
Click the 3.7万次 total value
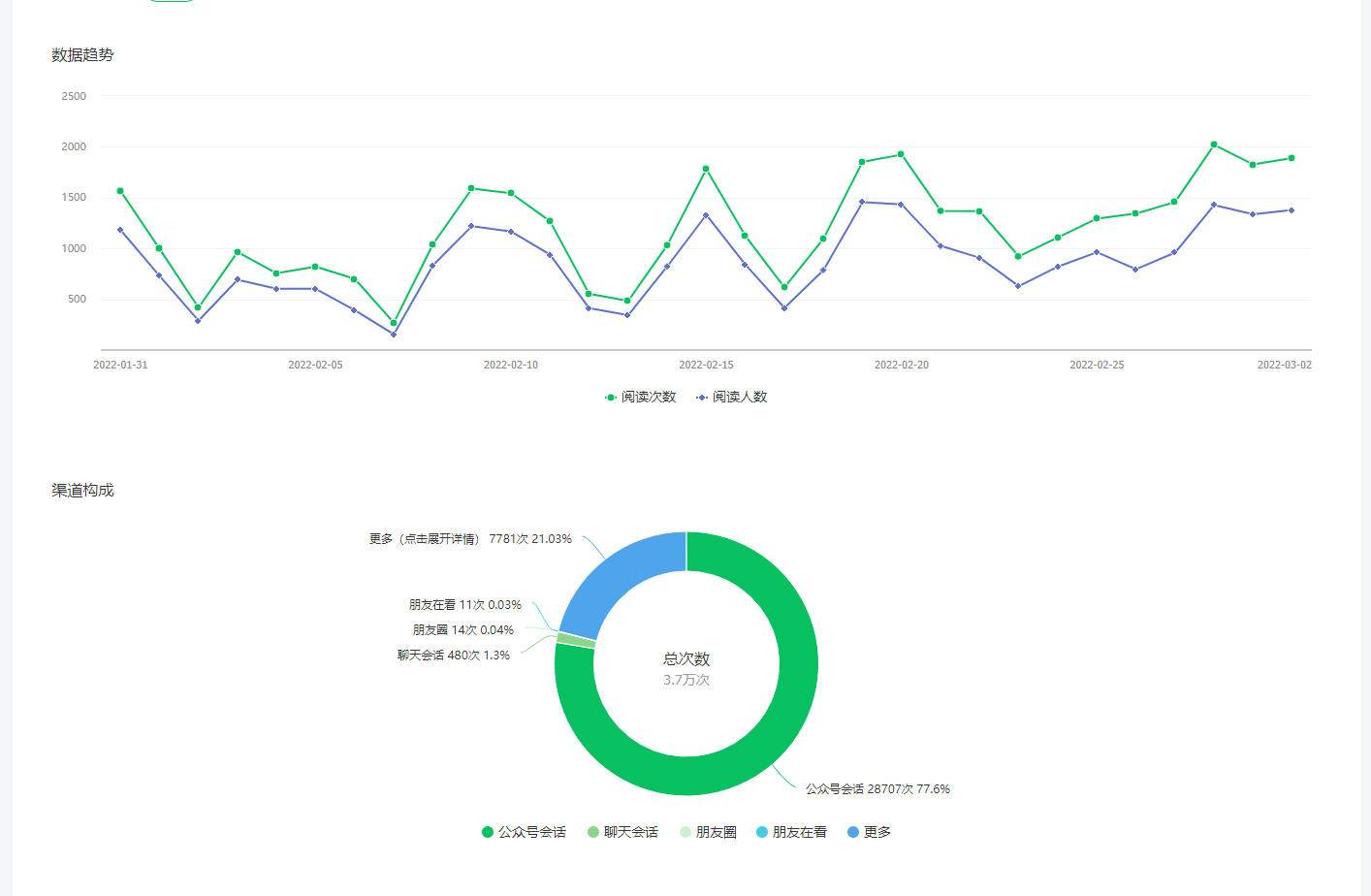pos(686,680)
